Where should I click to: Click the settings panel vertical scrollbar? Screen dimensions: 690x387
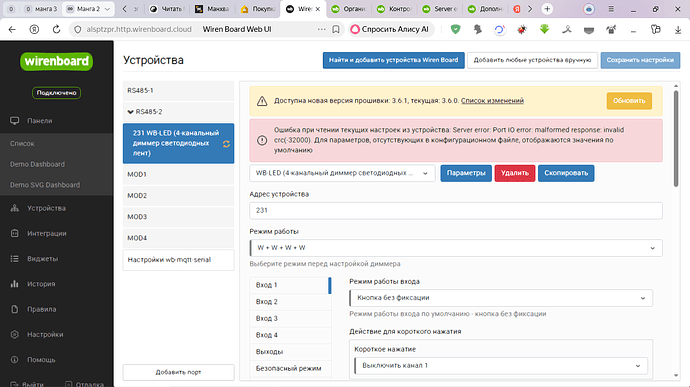pyautogui.click(x=676, y=139)
